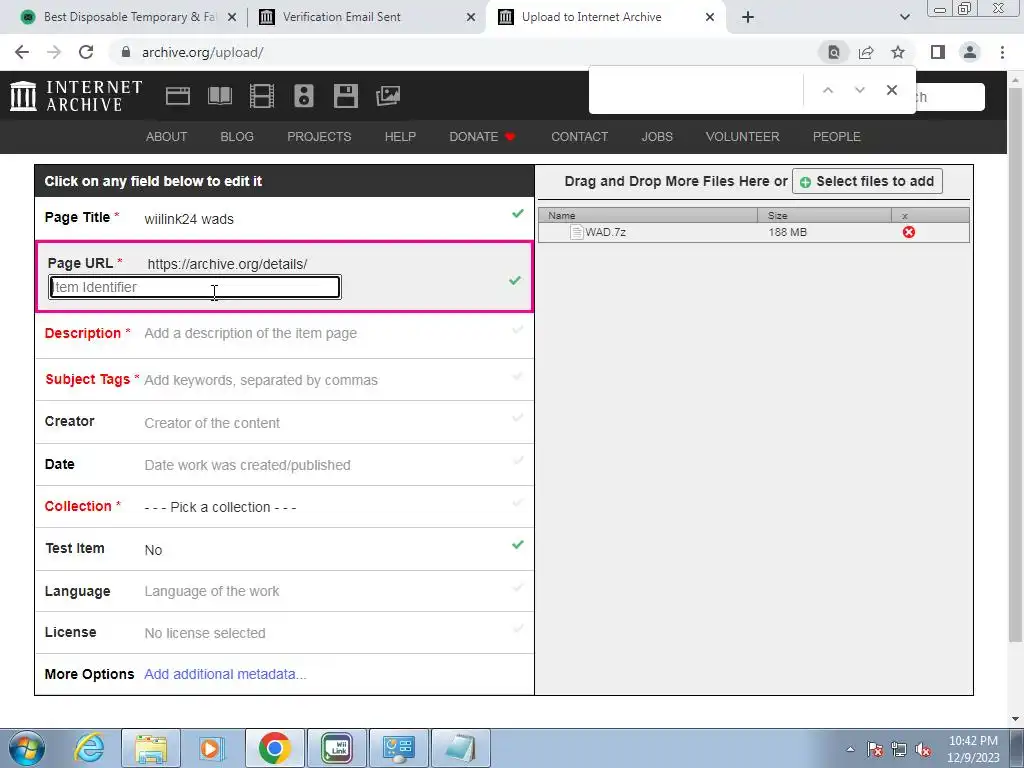Screen dimensions: 1024x768
Task: Jump to next find result arrow
Action: [x=859, y=90]
